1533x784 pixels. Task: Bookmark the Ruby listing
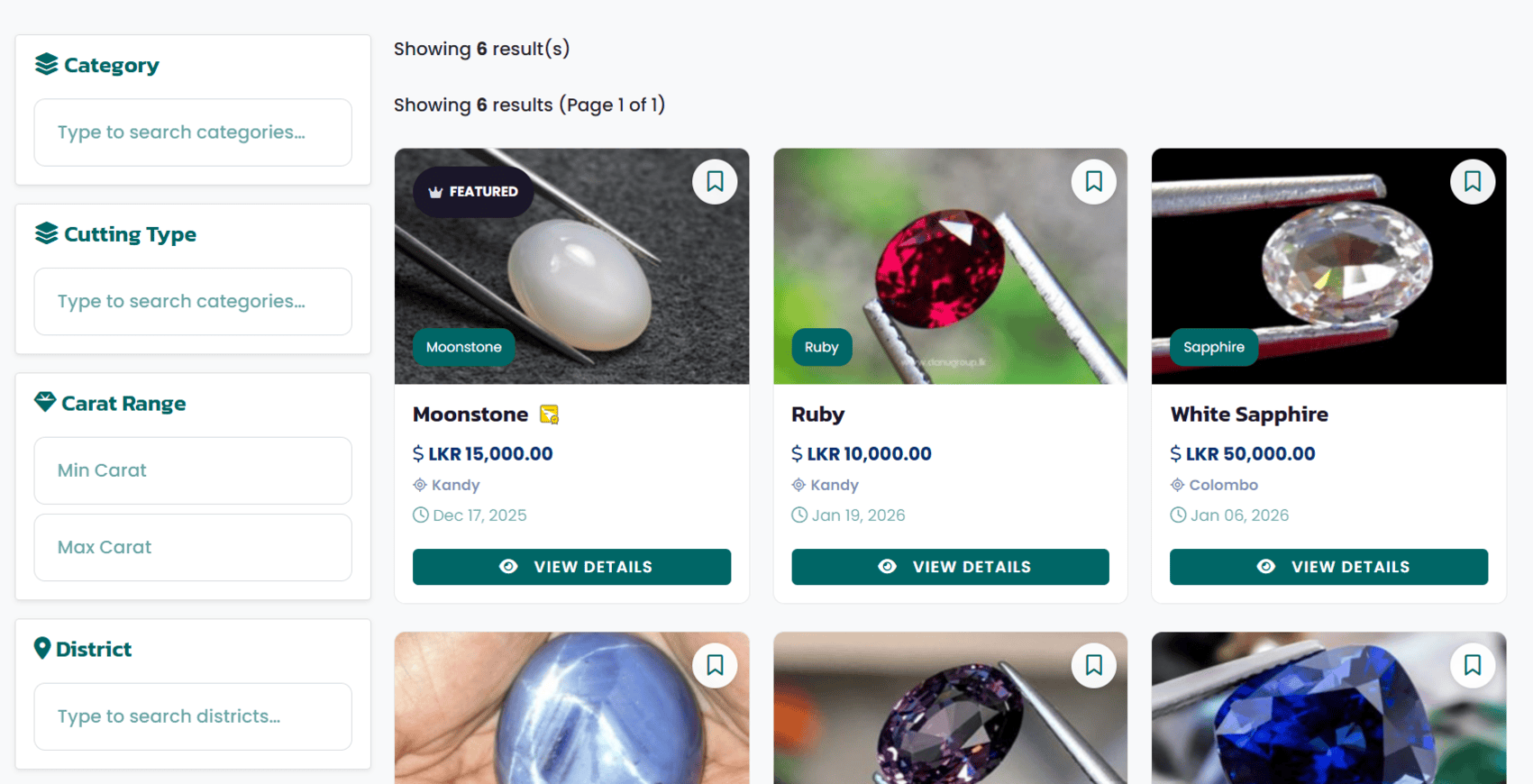click(1093, 181)
